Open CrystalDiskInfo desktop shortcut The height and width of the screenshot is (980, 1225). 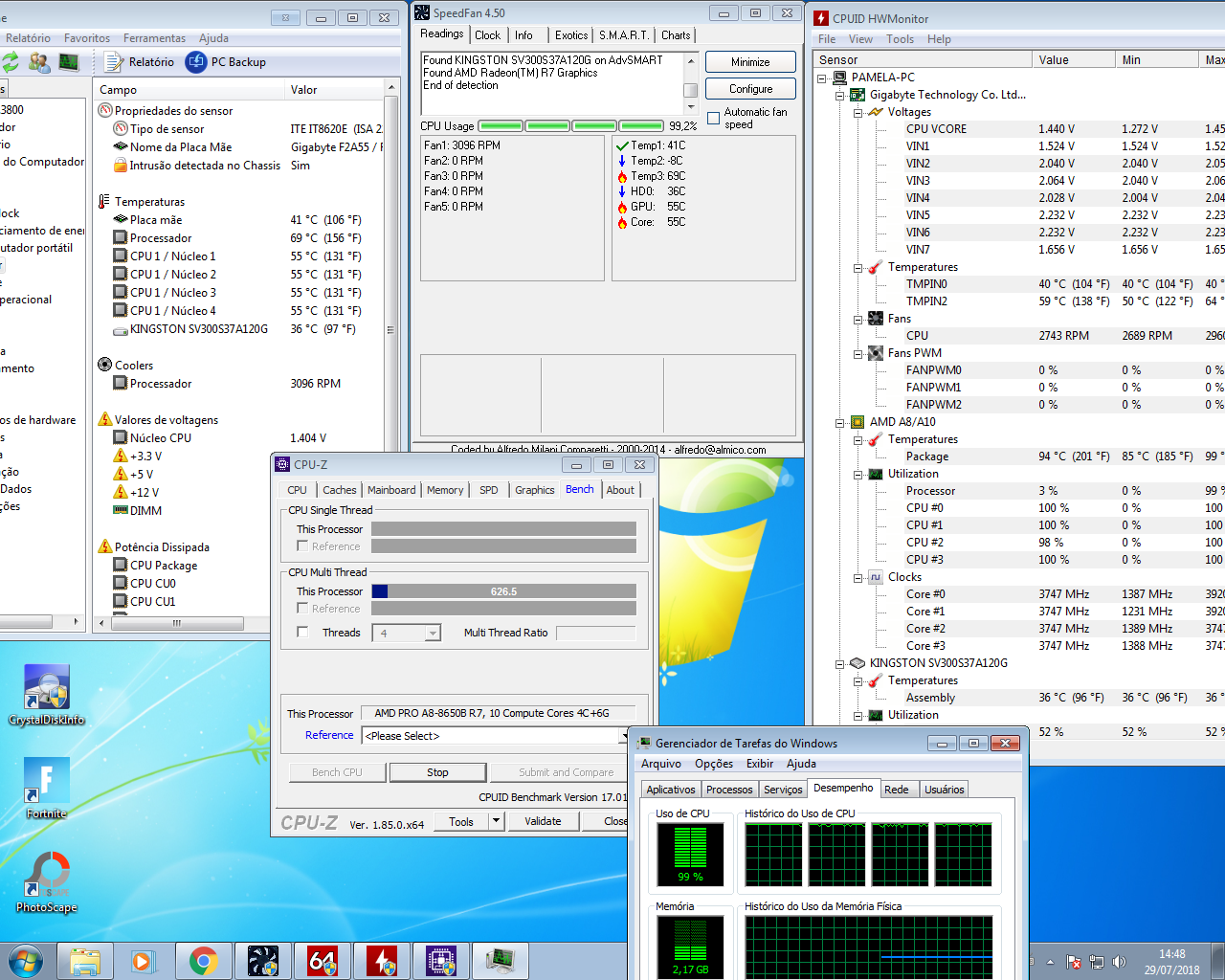(46, 695)
